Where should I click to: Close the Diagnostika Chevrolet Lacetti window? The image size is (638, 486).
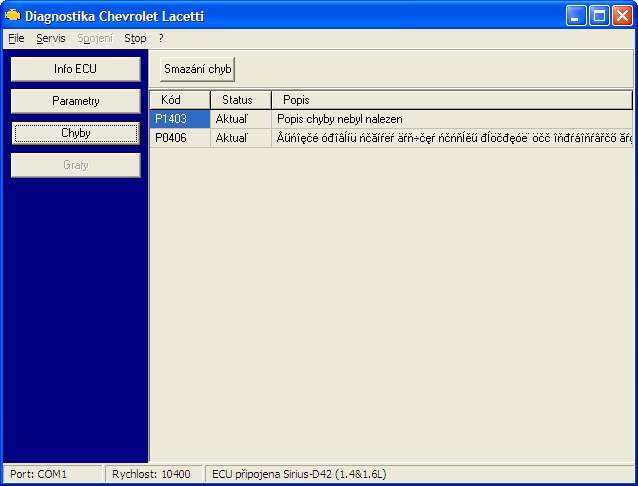(623, 16)
